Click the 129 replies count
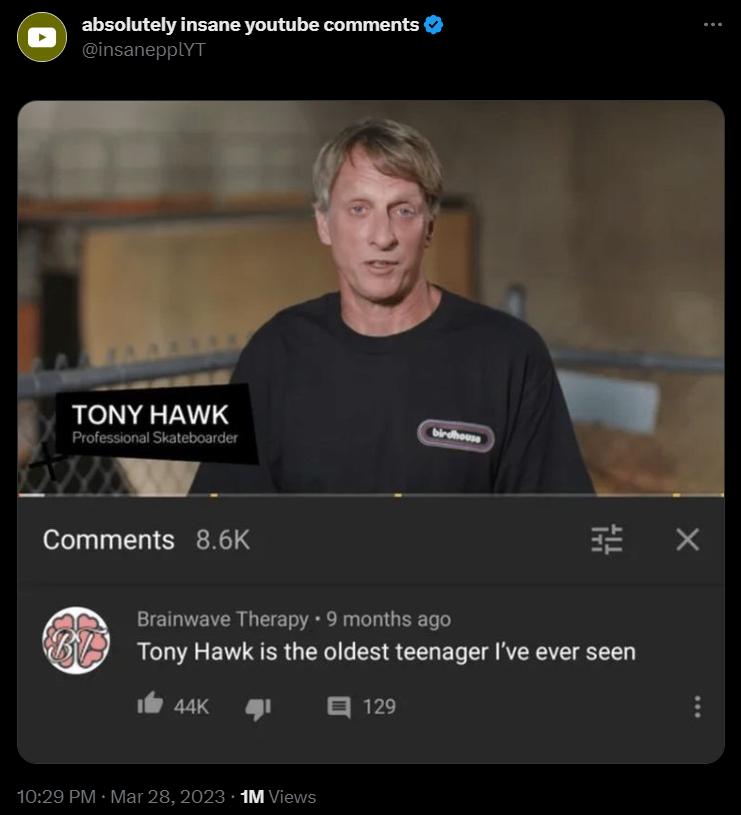 pos(379,707)
